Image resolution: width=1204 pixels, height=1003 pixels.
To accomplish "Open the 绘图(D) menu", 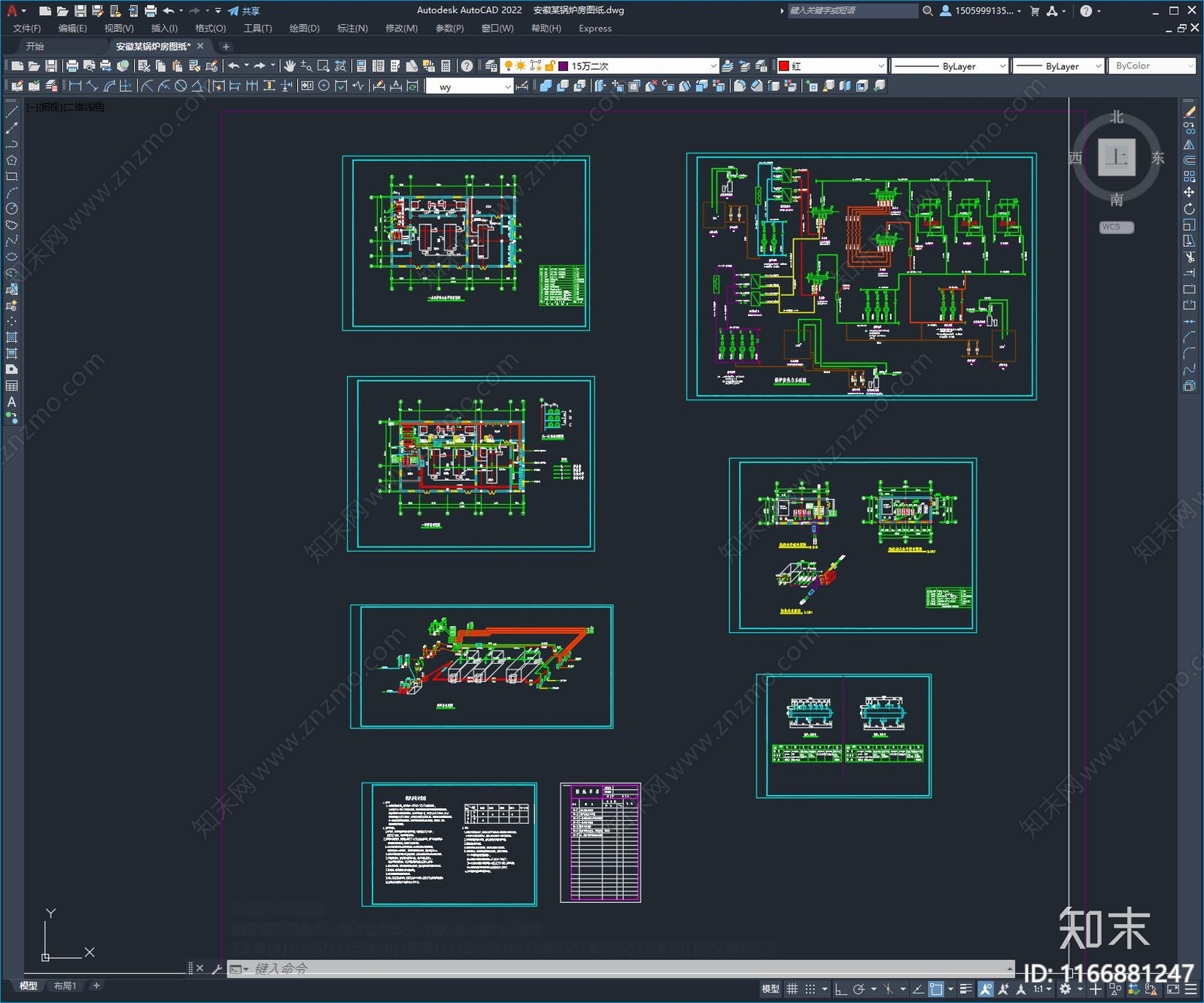I will point(304,29).
